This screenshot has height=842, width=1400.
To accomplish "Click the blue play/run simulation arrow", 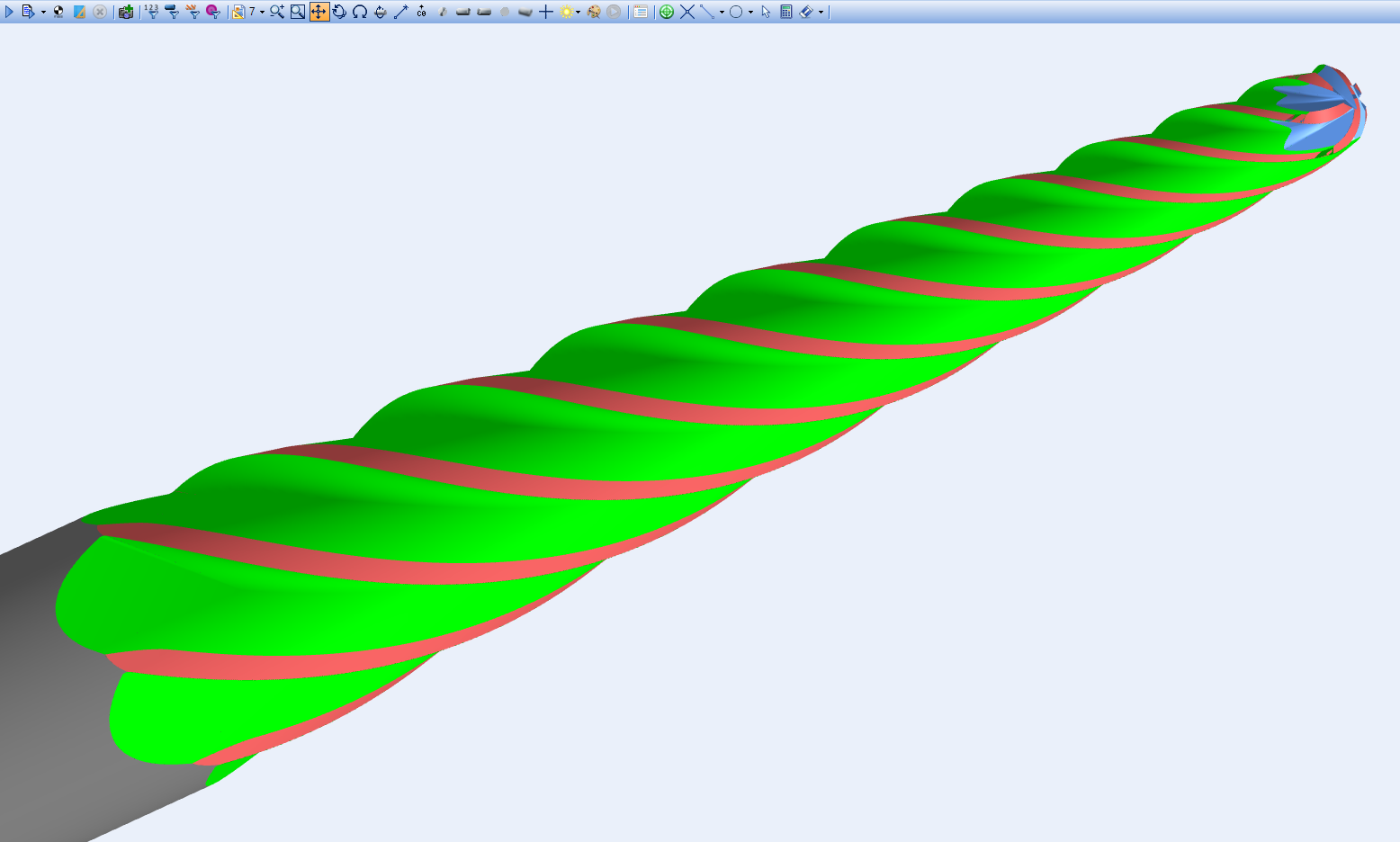I will click(10, 12).
